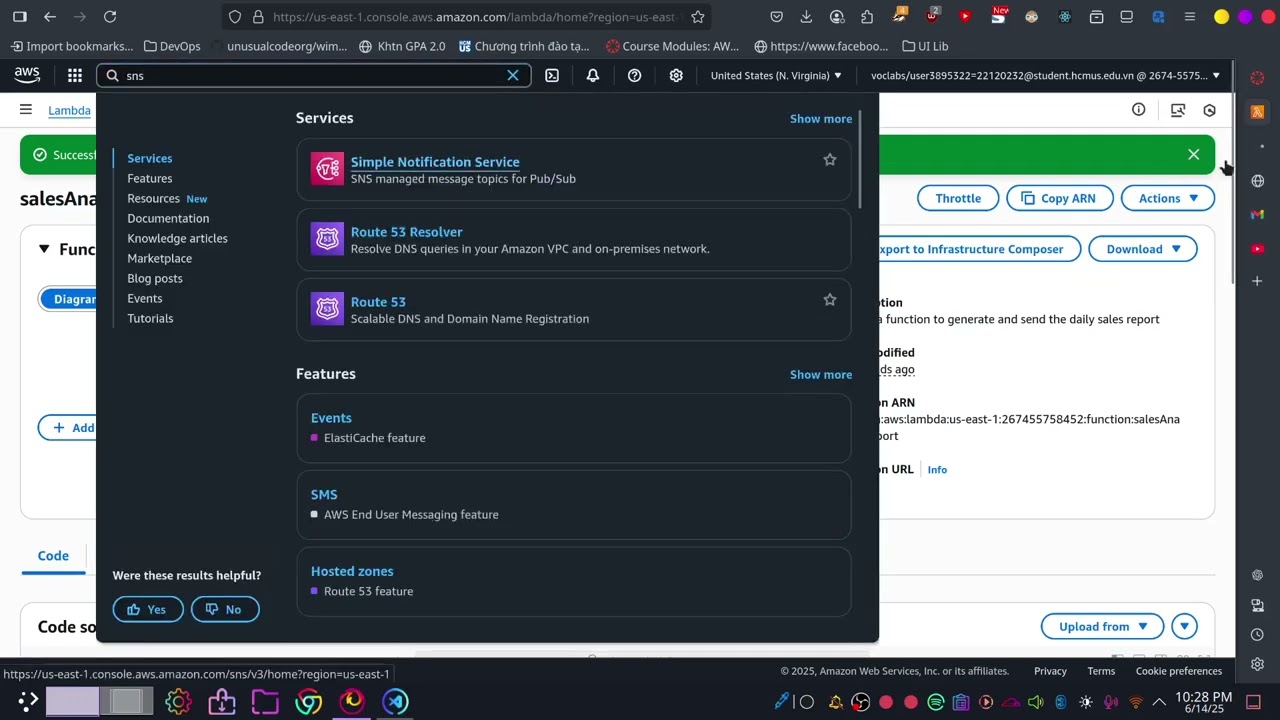Select the Lambda tab in browser sidebar
Screen dimensions: 1280x720
(1257, 112)
